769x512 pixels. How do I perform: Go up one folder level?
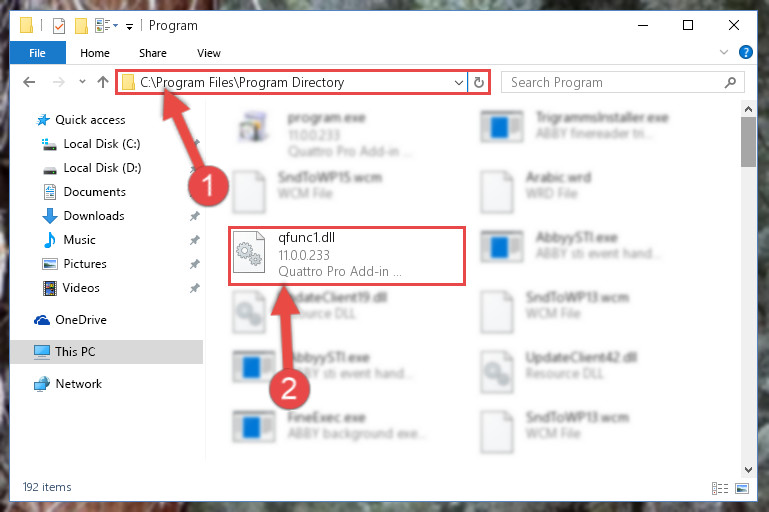point(103,82)
